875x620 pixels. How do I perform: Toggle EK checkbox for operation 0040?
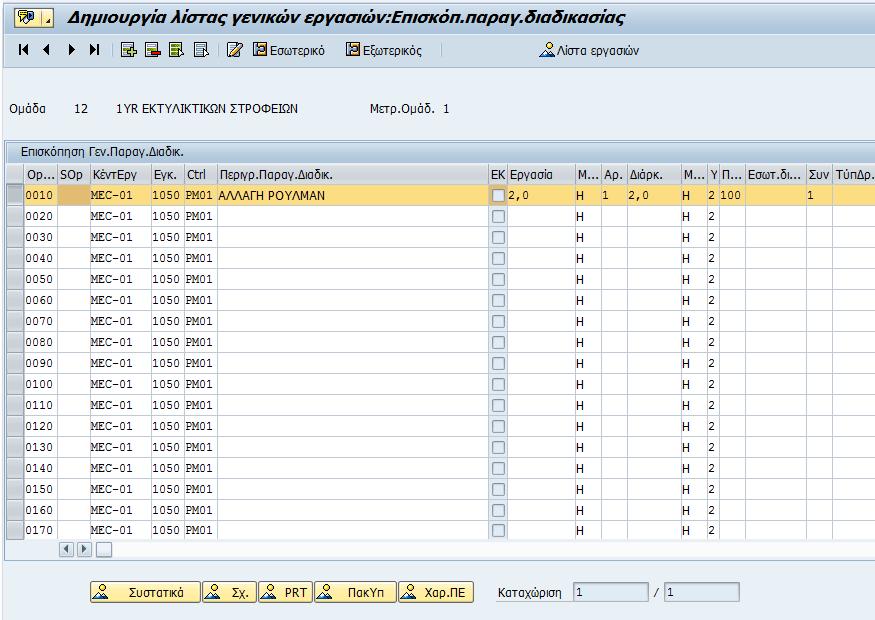pos(498,258)
